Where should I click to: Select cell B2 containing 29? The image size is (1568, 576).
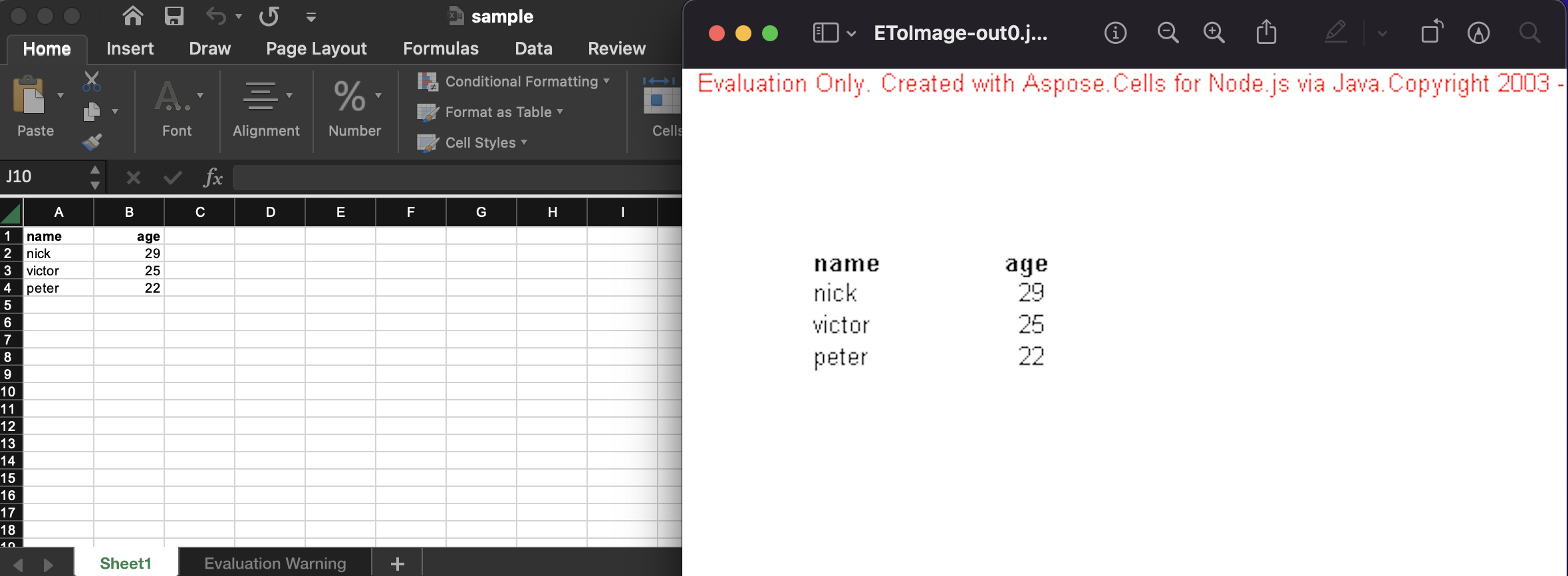coord(129,253)
